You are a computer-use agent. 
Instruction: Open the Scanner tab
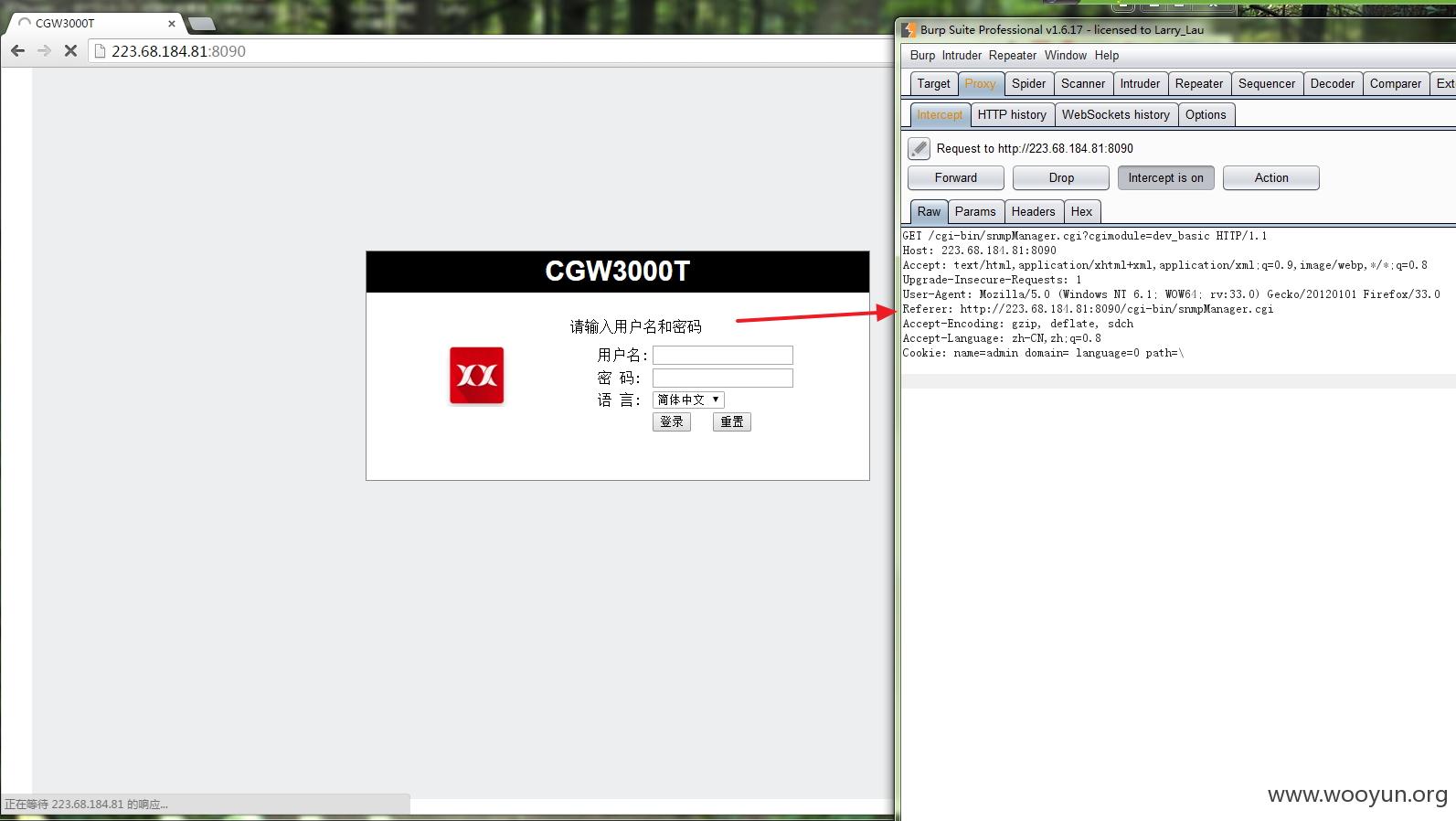click(x=1083, y=83)
